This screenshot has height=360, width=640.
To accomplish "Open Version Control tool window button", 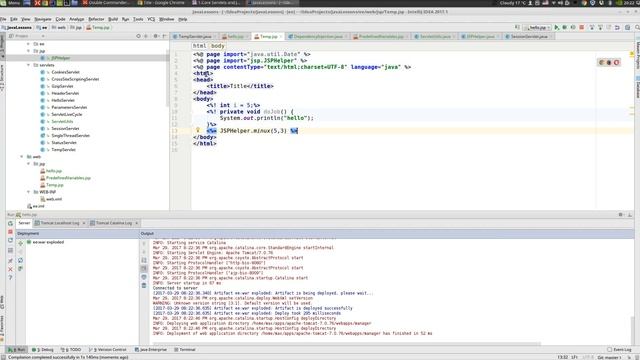I will click(108, 350).
